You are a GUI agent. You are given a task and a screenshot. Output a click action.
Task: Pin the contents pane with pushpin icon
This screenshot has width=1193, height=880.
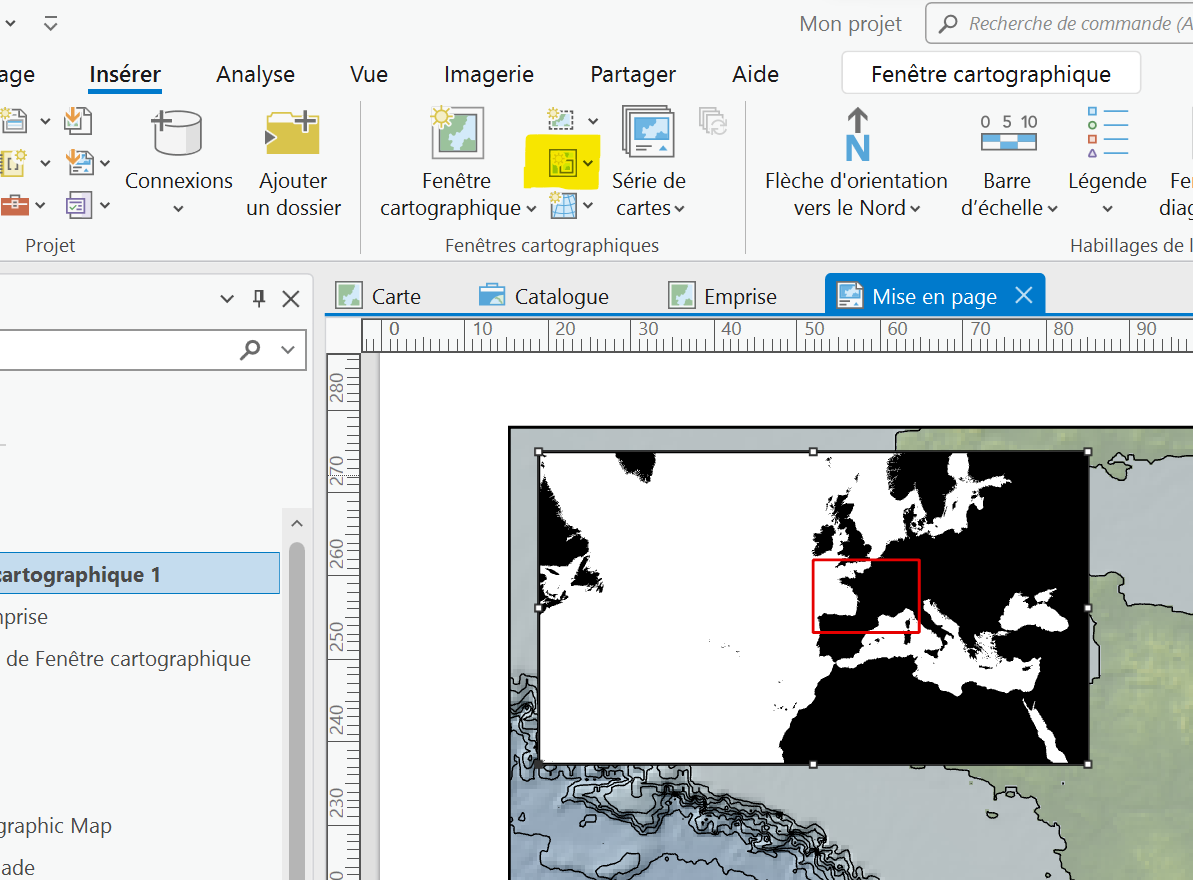[x=259, y=298]
